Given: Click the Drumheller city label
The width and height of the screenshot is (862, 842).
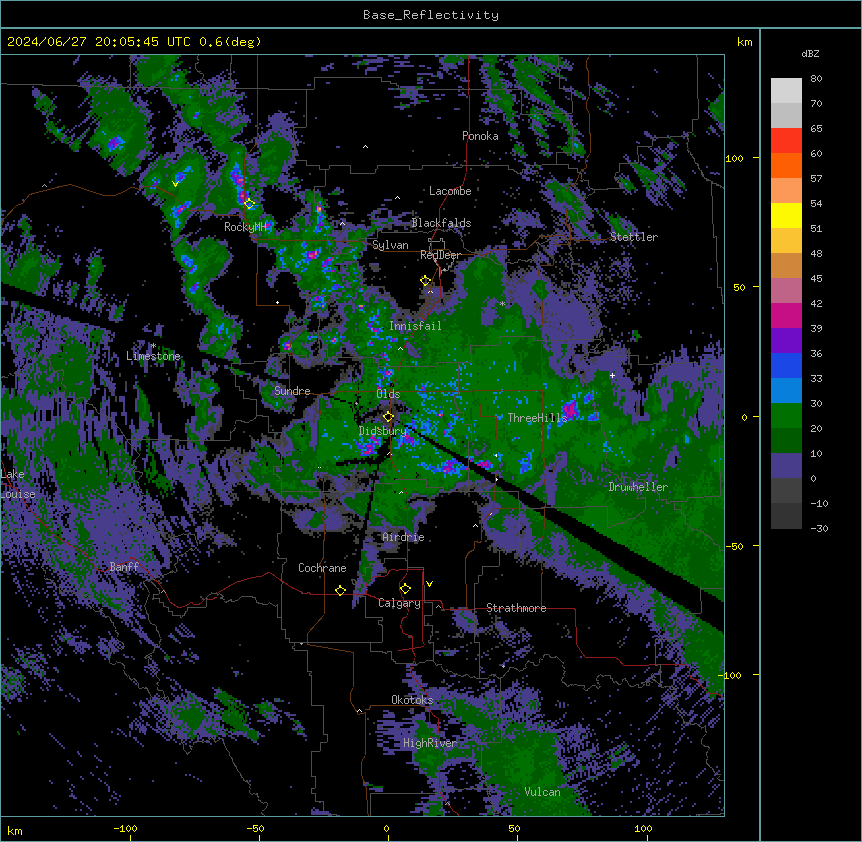Looking at the screenshot, I should (x=638, y=487).
